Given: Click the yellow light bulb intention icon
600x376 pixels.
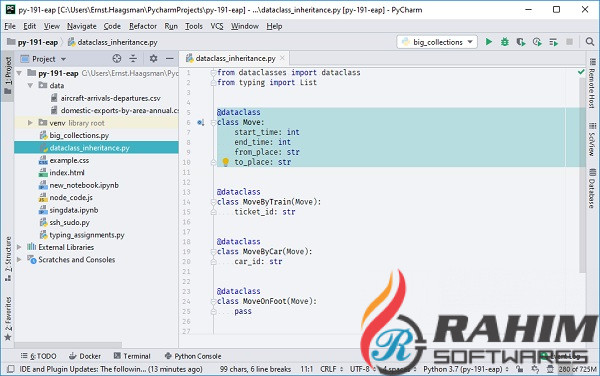Looking at the screenshot, I should click(x=225, y=162).
